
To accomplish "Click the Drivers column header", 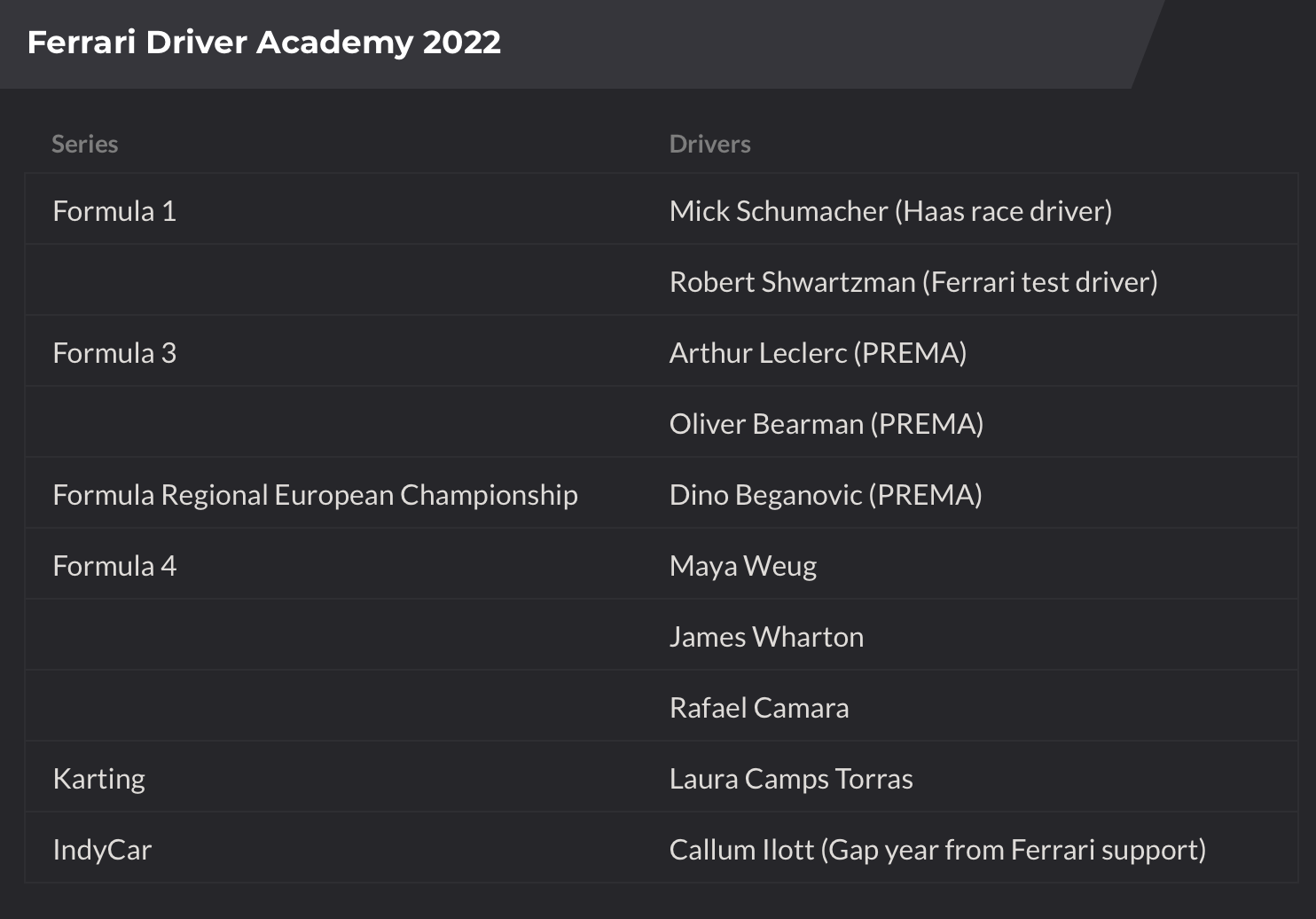I will pyautogui.click(x=709, y=144).
